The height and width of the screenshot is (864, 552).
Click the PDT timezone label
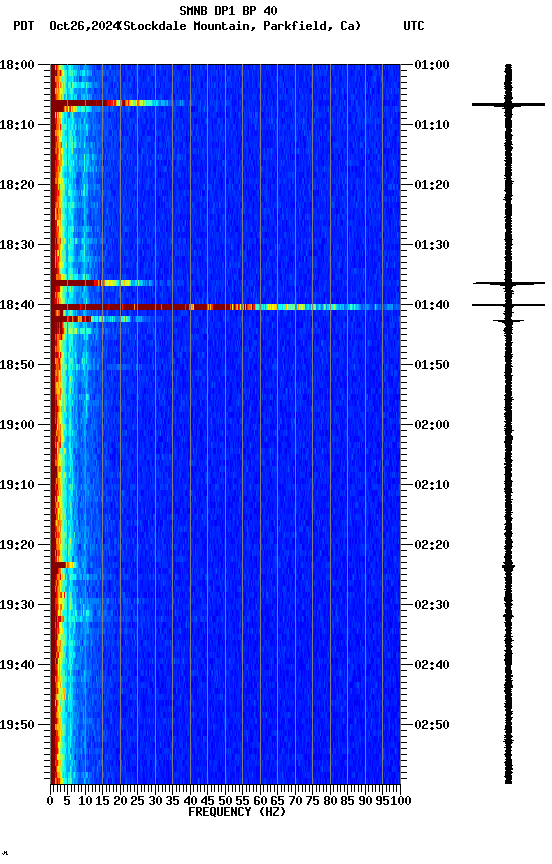pyautogui.click(x=23, y=26)
